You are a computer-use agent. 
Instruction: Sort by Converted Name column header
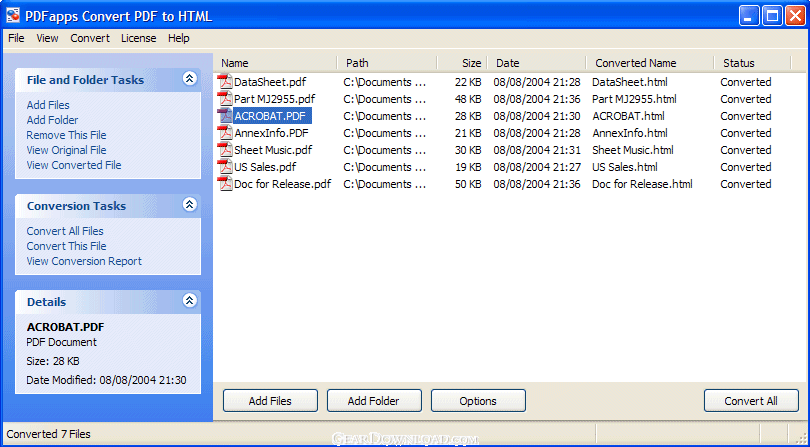[651, 63]
